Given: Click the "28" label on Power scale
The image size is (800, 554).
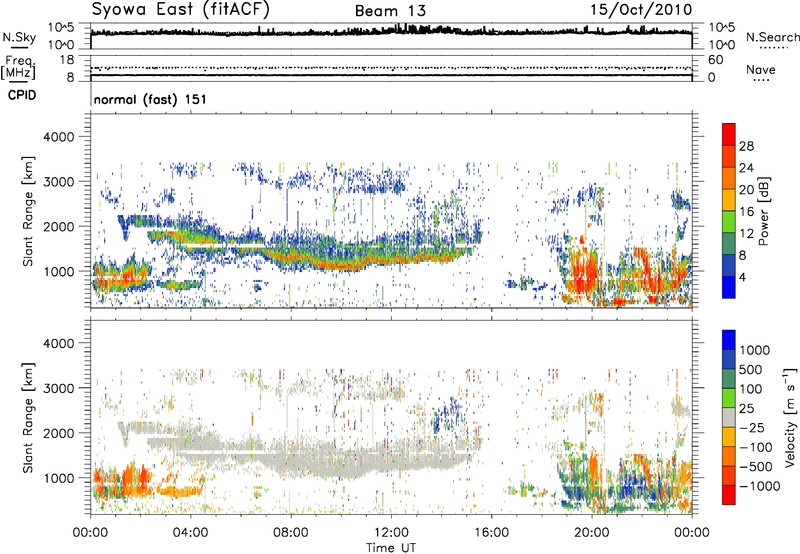Looking at the screenshot, I should [x=746, y=146].
